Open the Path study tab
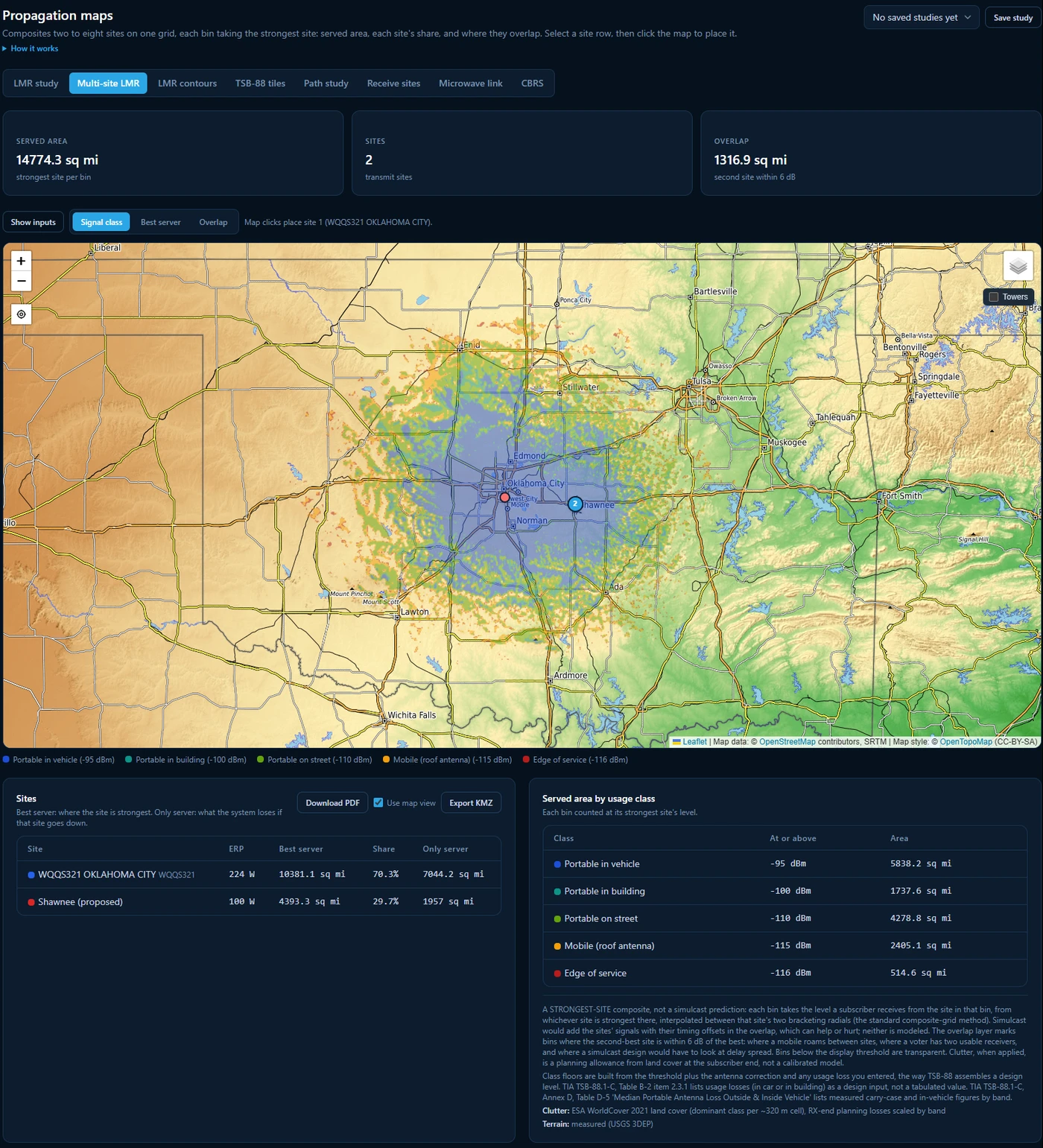This screenshot has width=1043, height=1148. (x=326, y=83)
